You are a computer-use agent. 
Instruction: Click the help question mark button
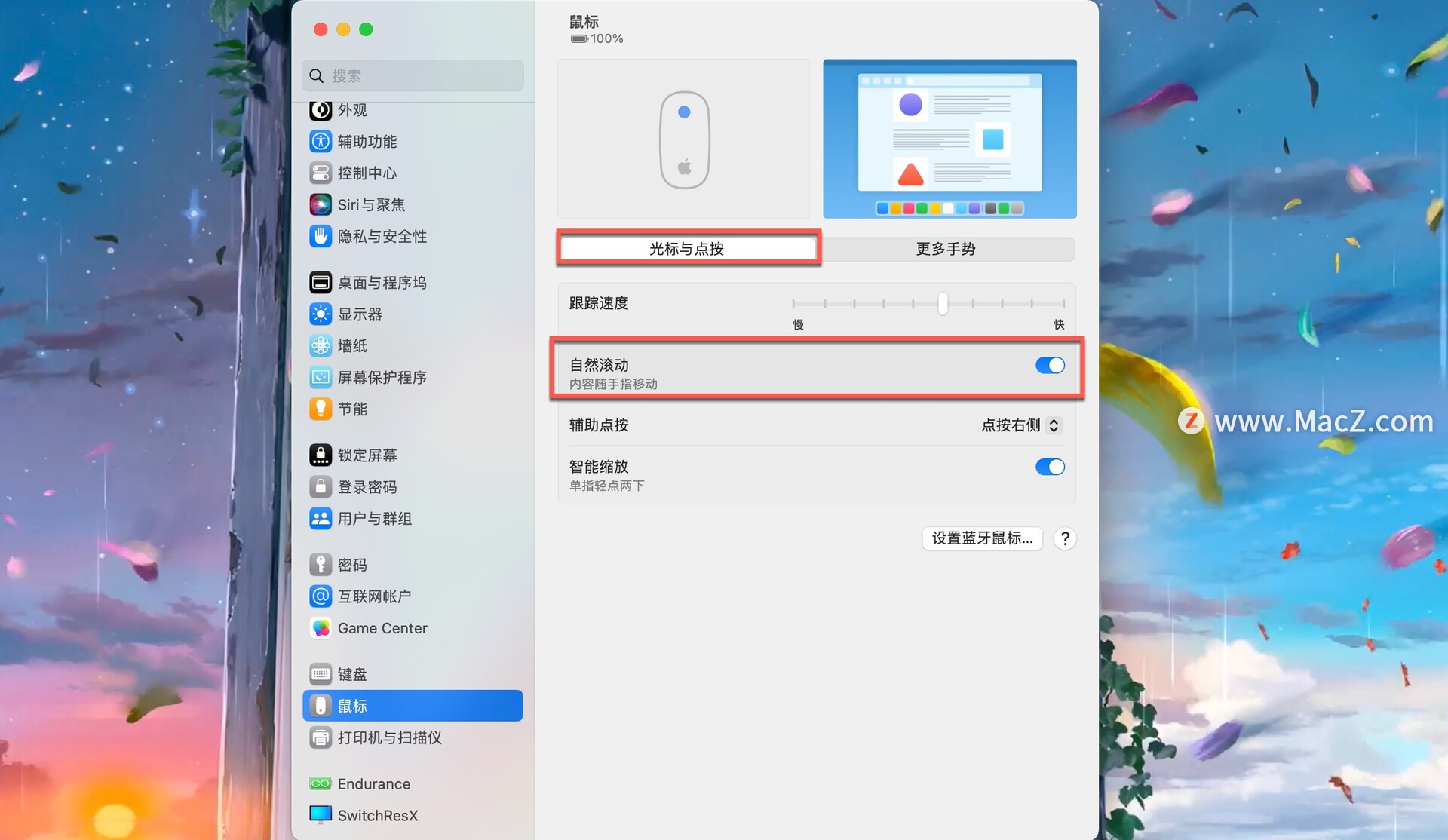coord(1064,538)
